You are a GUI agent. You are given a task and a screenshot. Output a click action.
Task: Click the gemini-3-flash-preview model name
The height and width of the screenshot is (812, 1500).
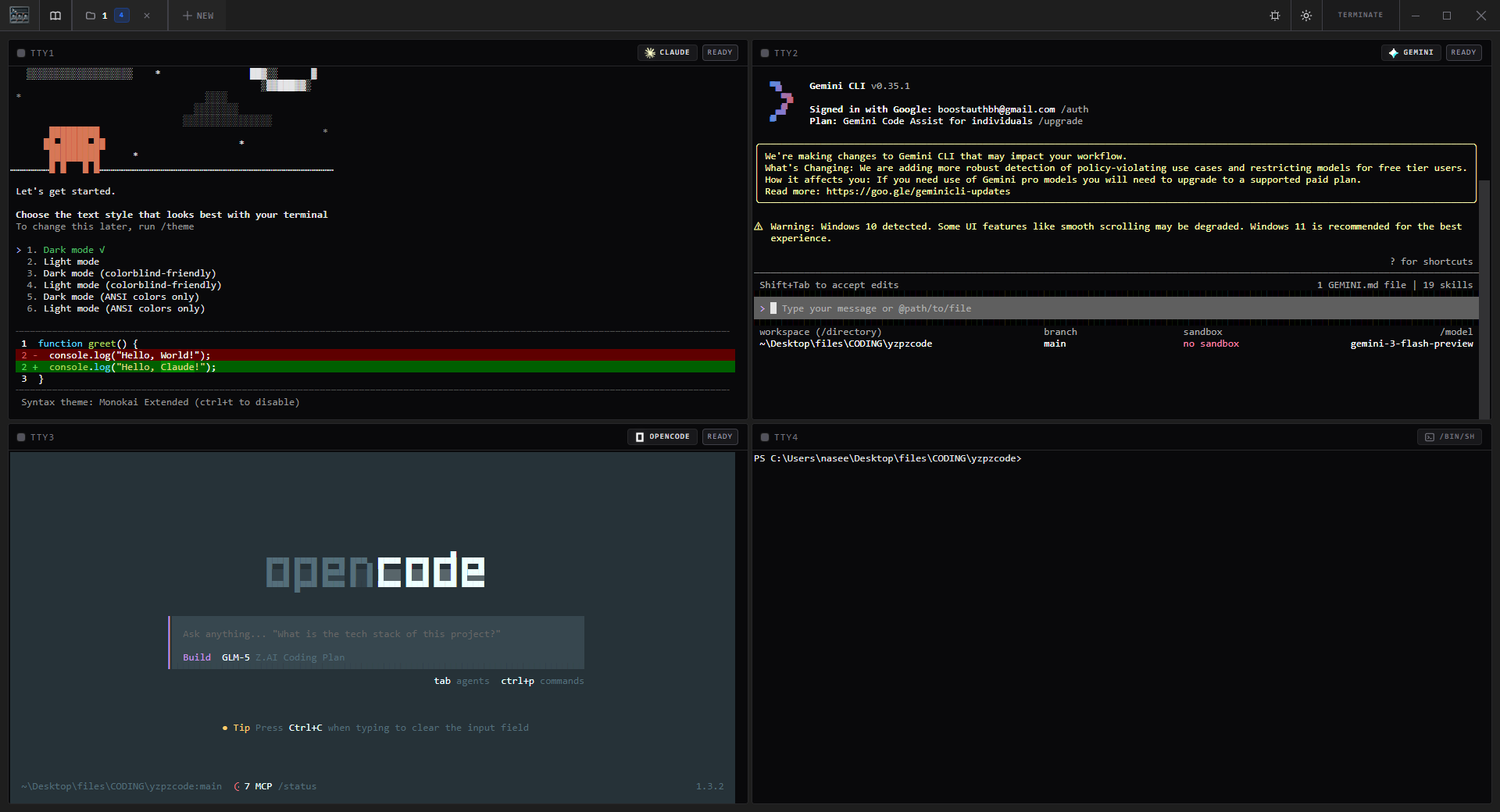[x=1412, y=344]
